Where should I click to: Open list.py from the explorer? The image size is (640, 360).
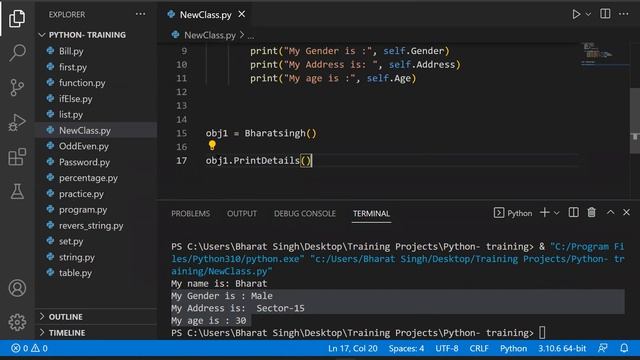tap(71, 115)
